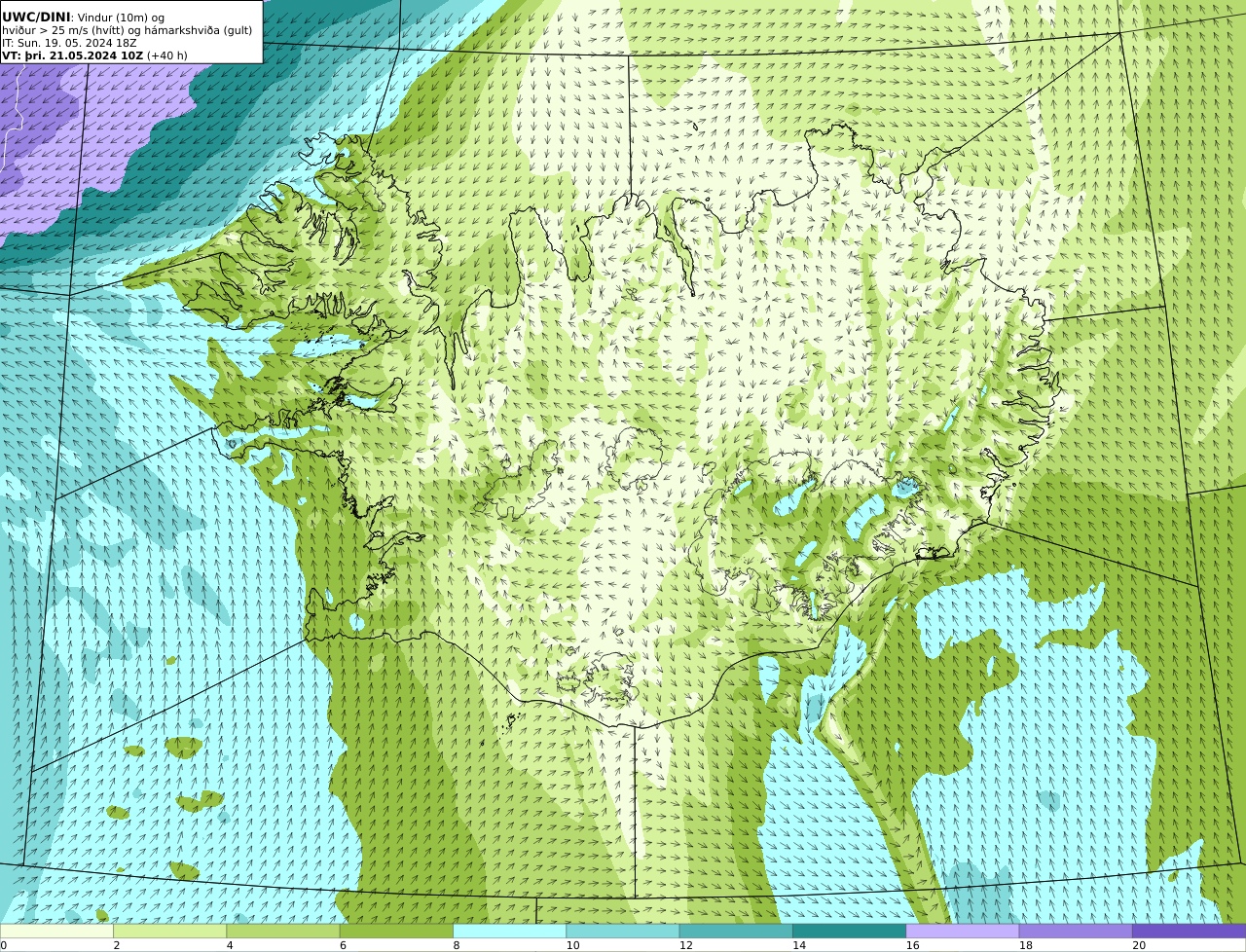Click the 'IT: Sun. 19. 05. 2024 18Z' line
The width and height of the screenshot is (1246, 952).
pos(69,43)
